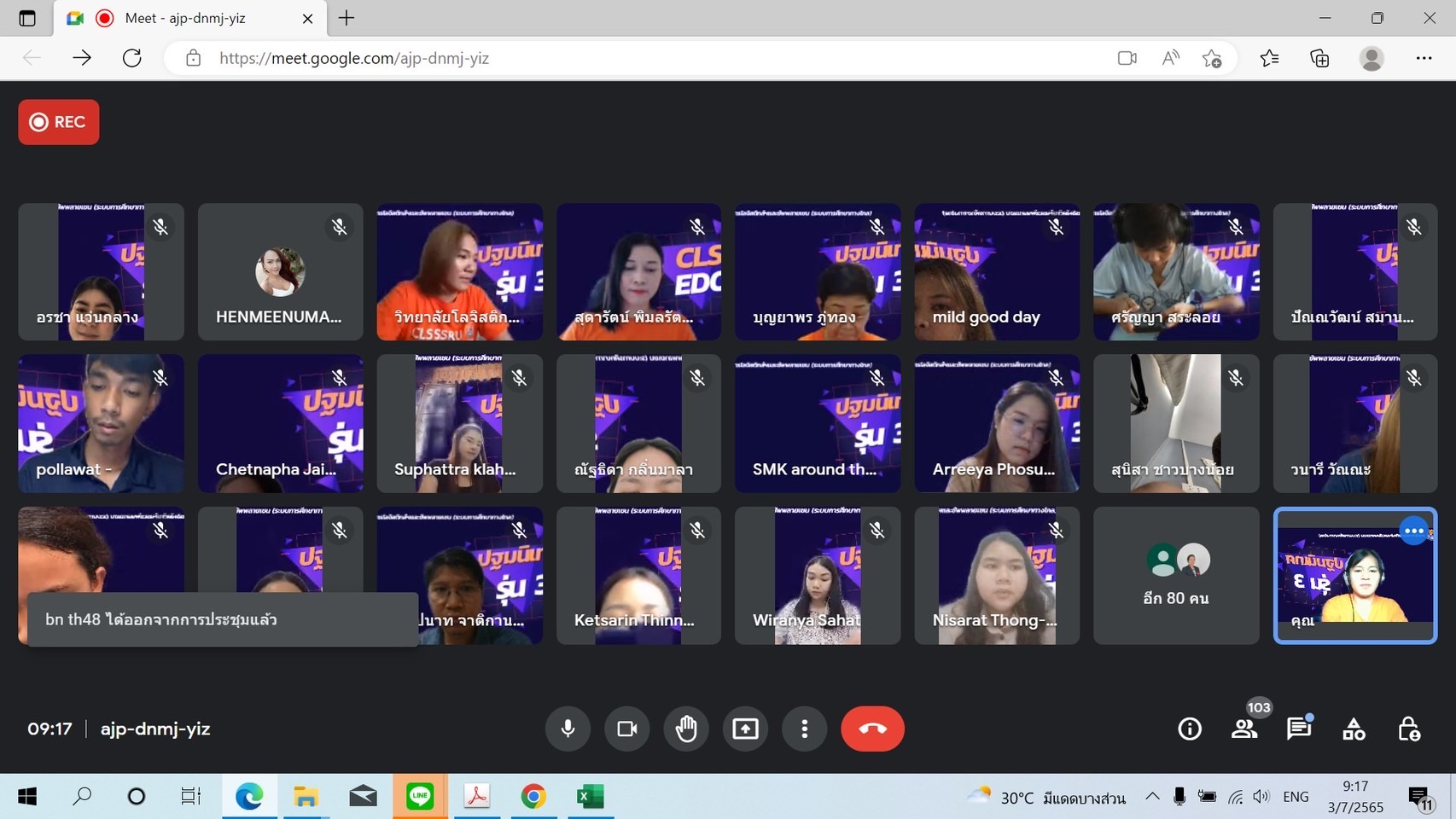The image size is (1456, 819).
Task: Raise hand in the meeting
Action: (686, 729)
